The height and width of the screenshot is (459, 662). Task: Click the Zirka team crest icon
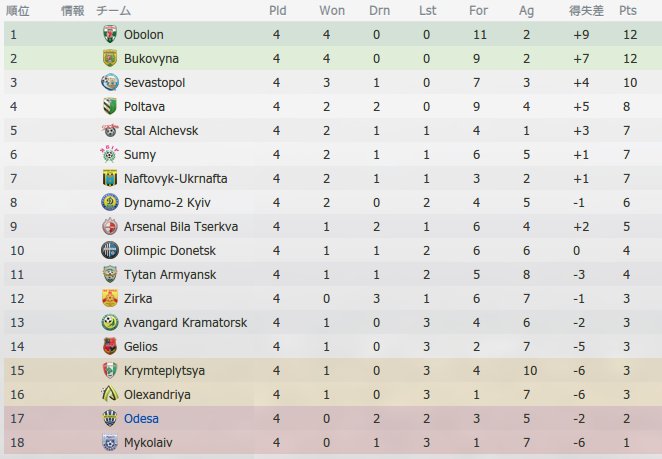point(110,298)
